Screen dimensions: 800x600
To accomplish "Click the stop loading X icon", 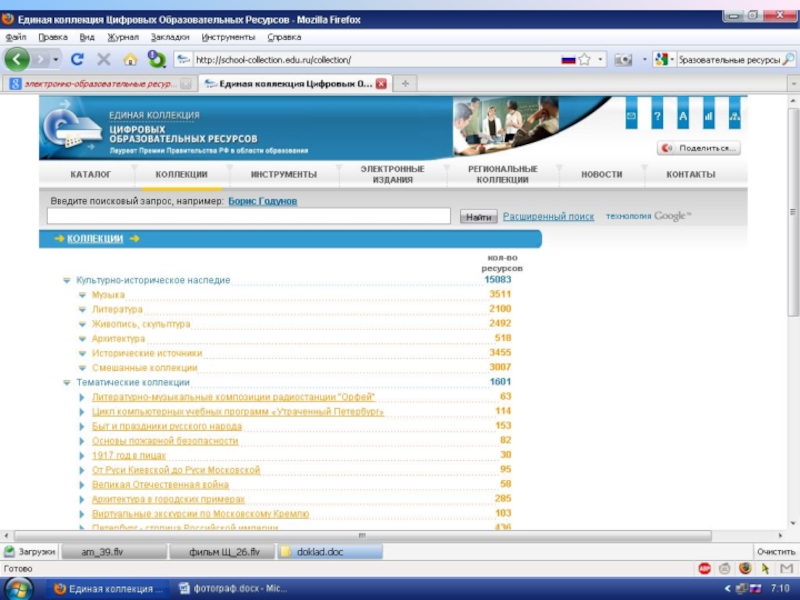I will tap(103, 60).
